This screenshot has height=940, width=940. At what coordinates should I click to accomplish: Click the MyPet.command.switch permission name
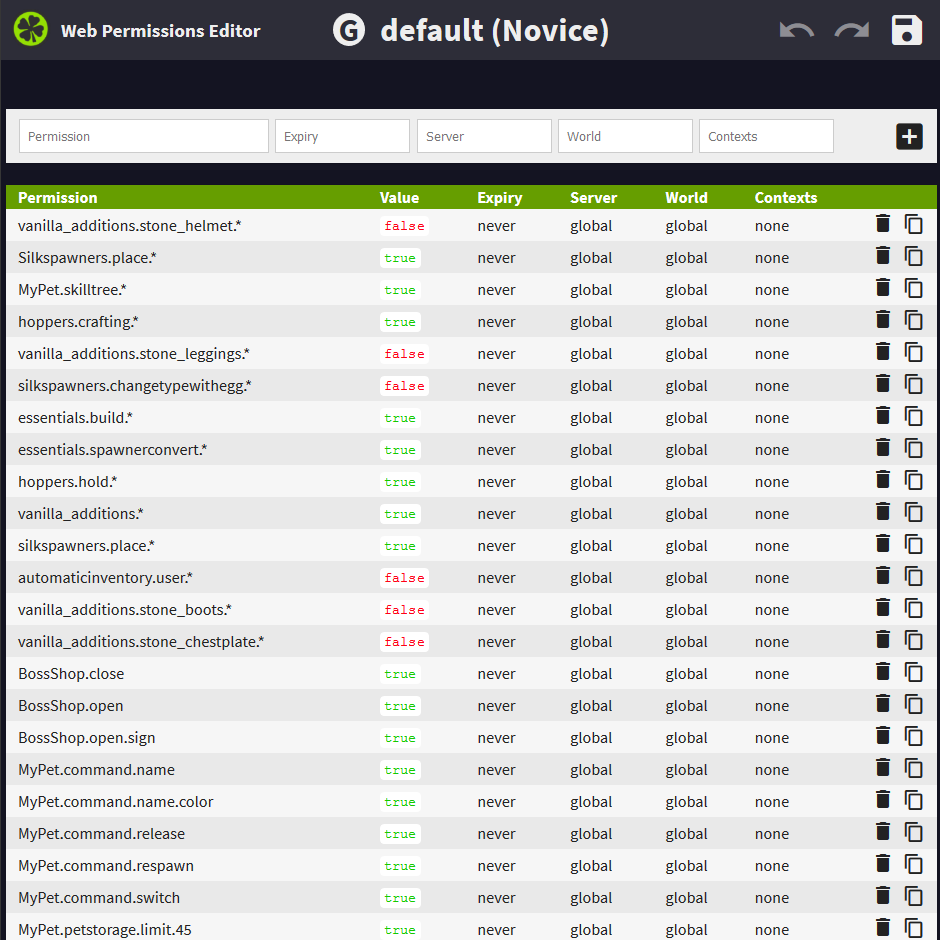tap(99, 897)
